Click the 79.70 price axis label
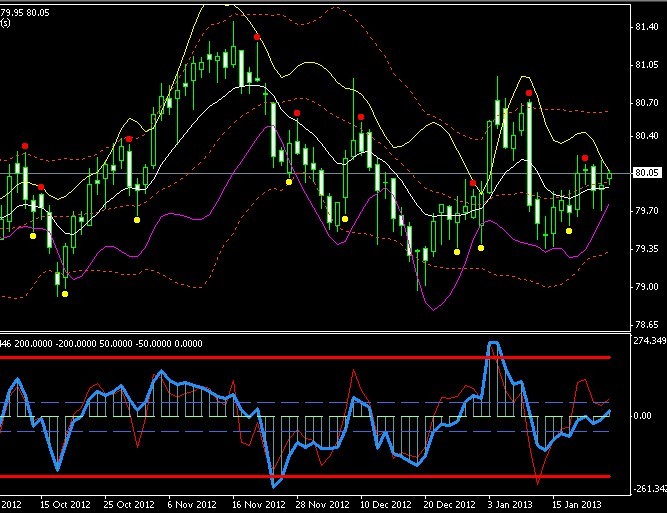Viewport: 667px width, 513px height. [647, 211]
